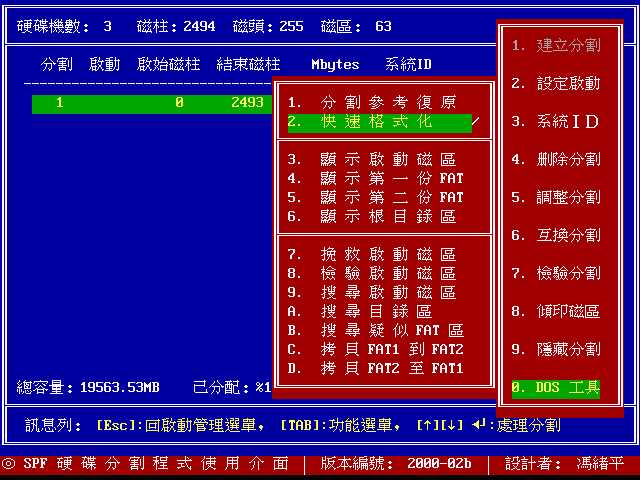Choose 調整分割 option
This screenshot has height=480, width=640.
pos(556,197)
